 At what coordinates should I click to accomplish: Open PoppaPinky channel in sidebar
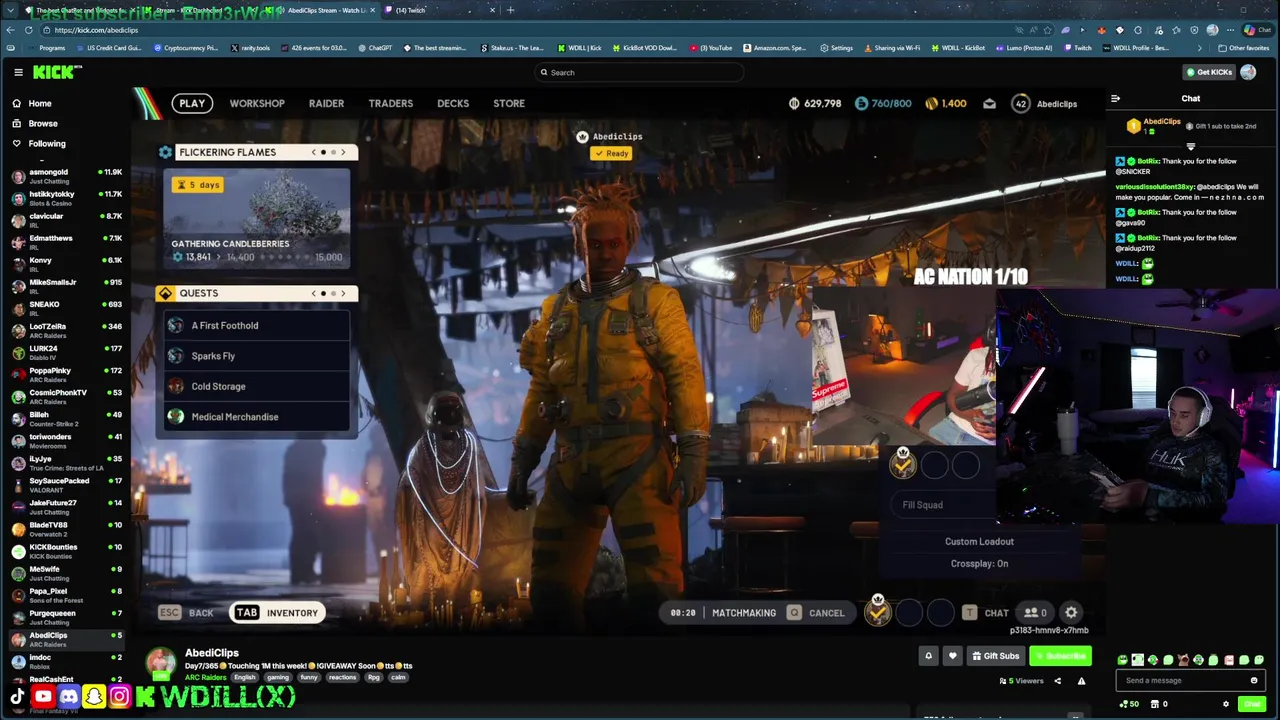tap(65, 374)
